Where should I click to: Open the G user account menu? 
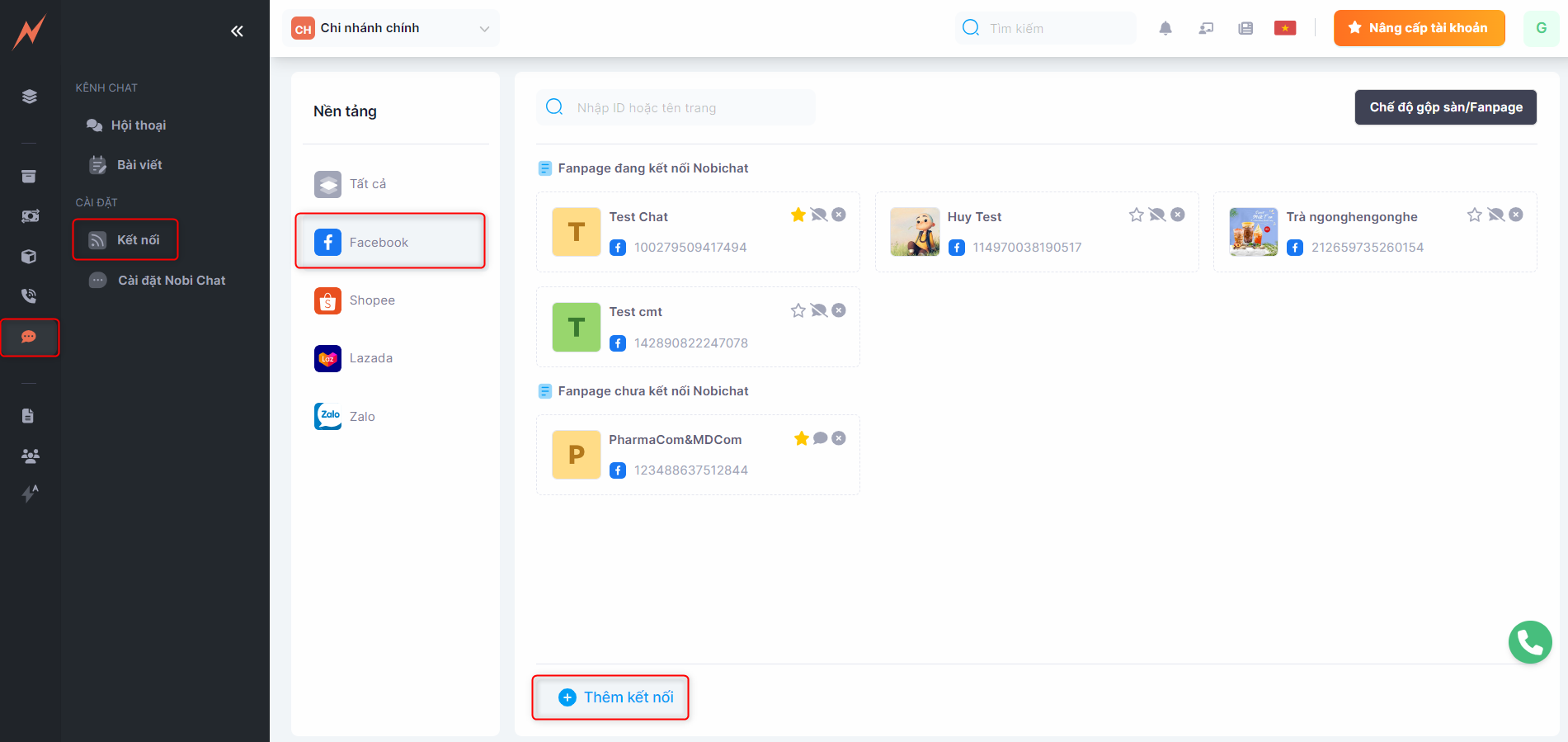(x=1540, y=28)
